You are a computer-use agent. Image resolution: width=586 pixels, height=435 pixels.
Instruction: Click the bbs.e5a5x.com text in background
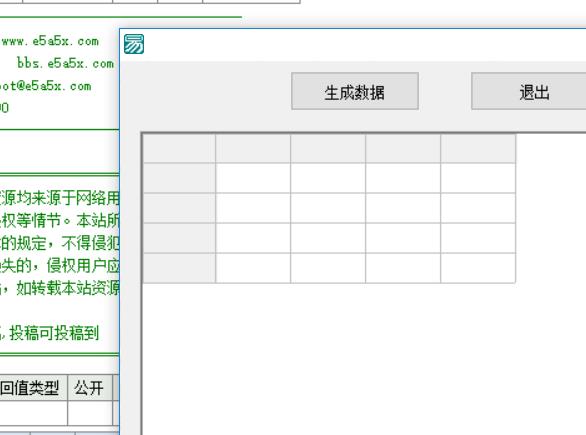(x=65, y=64)
